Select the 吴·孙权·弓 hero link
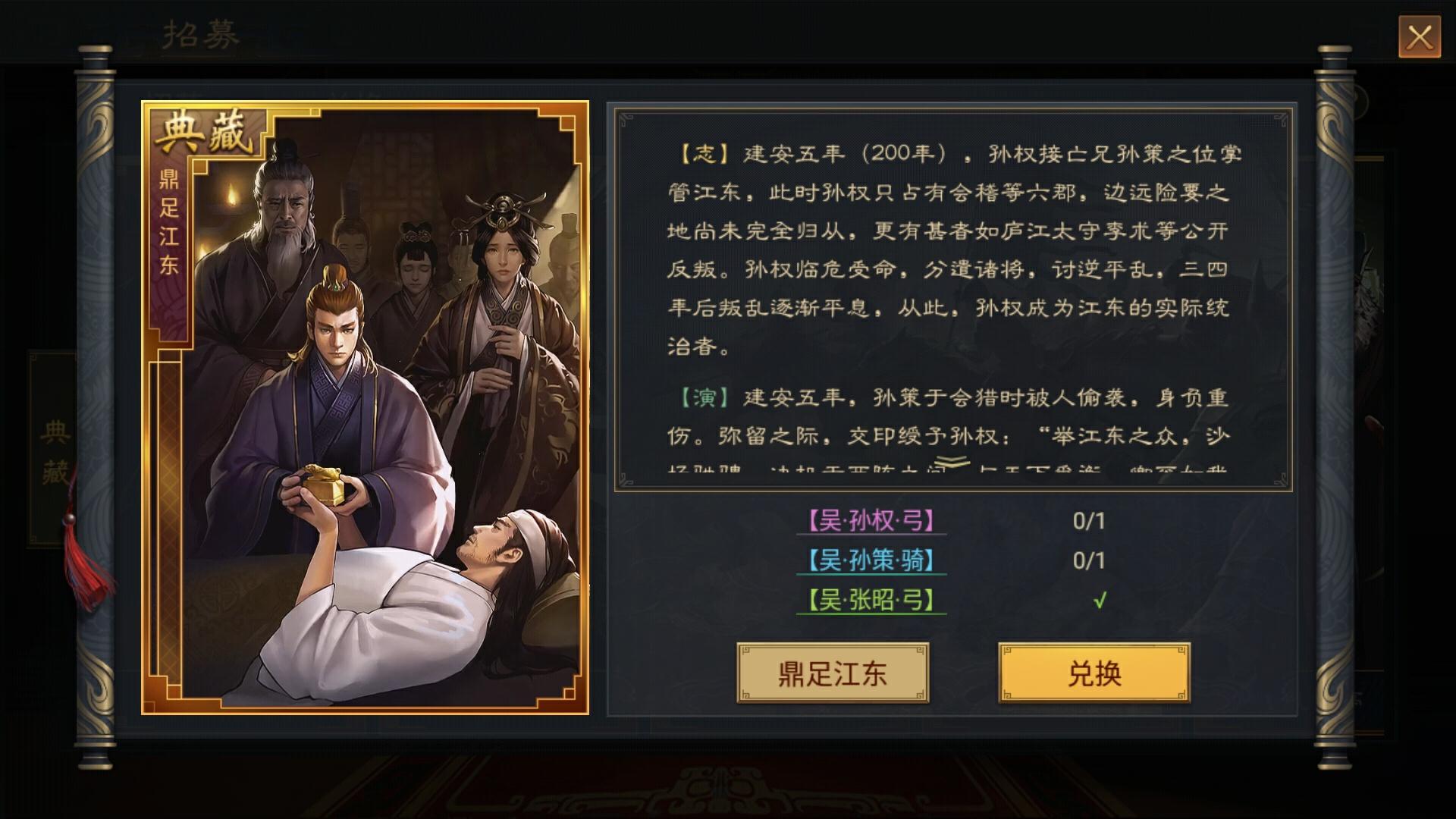The width and height of the screenshot is (1456, 819). coord(871,520)
